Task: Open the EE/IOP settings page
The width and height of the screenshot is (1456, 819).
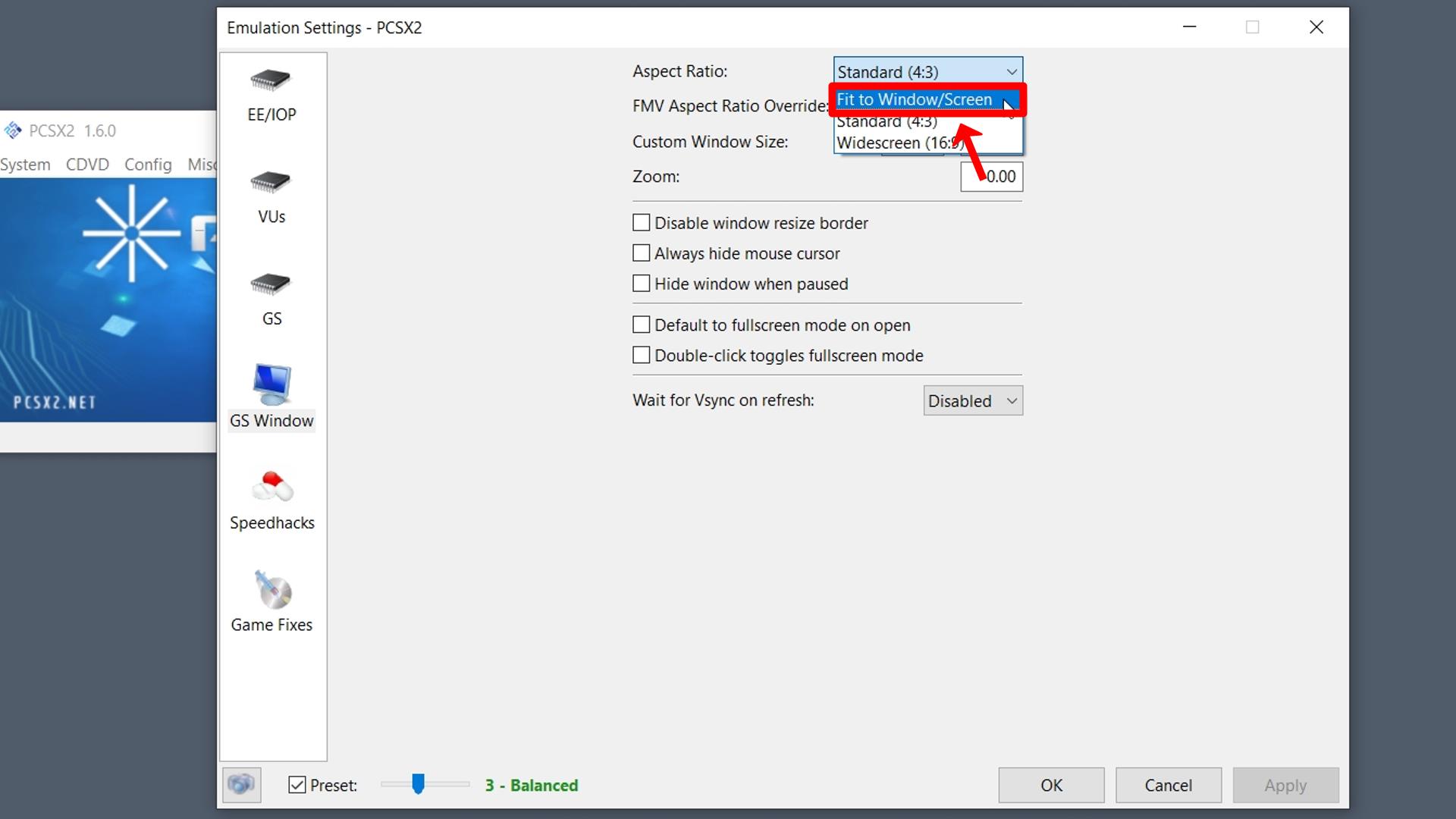Action: (271, 96)
